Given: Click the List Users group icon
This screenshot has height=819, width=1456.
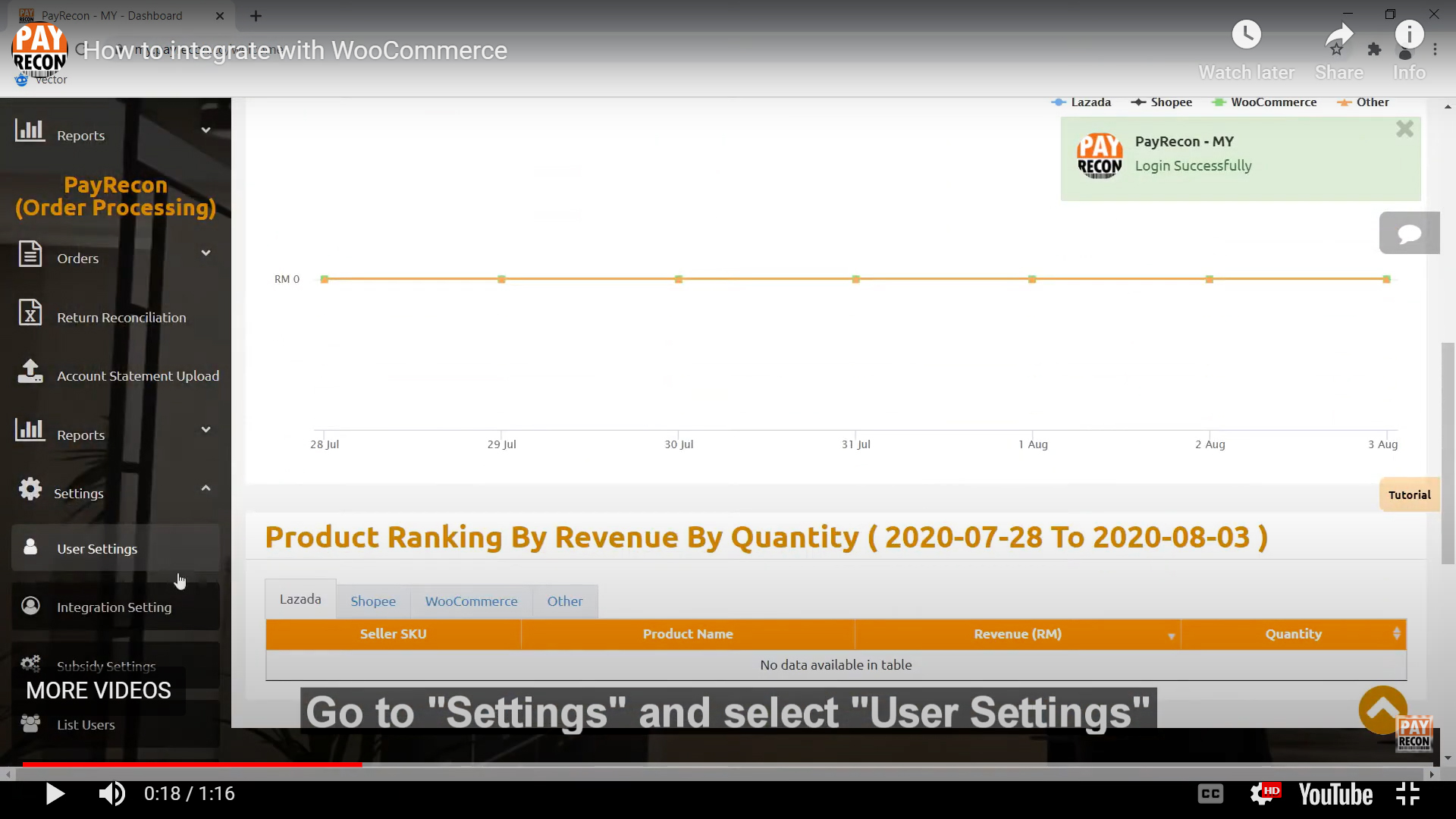Looking at the screenshot, I should pos(30,723).
